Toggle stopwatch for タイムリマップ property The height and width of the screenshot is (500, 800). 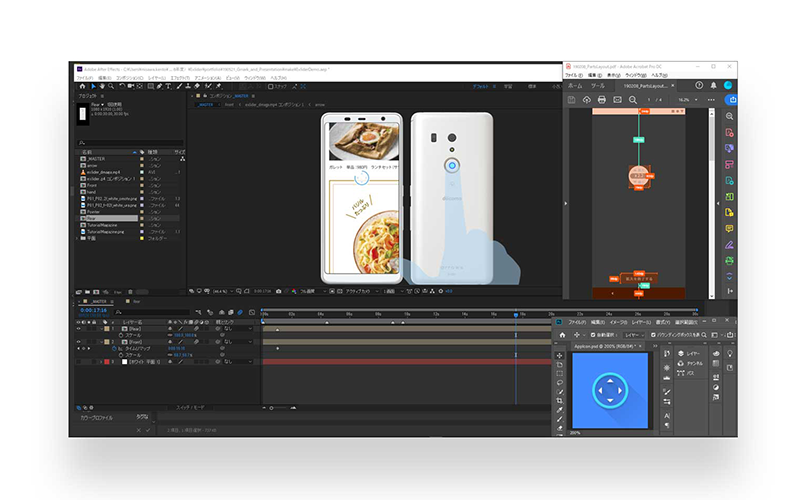pos(114,348)
